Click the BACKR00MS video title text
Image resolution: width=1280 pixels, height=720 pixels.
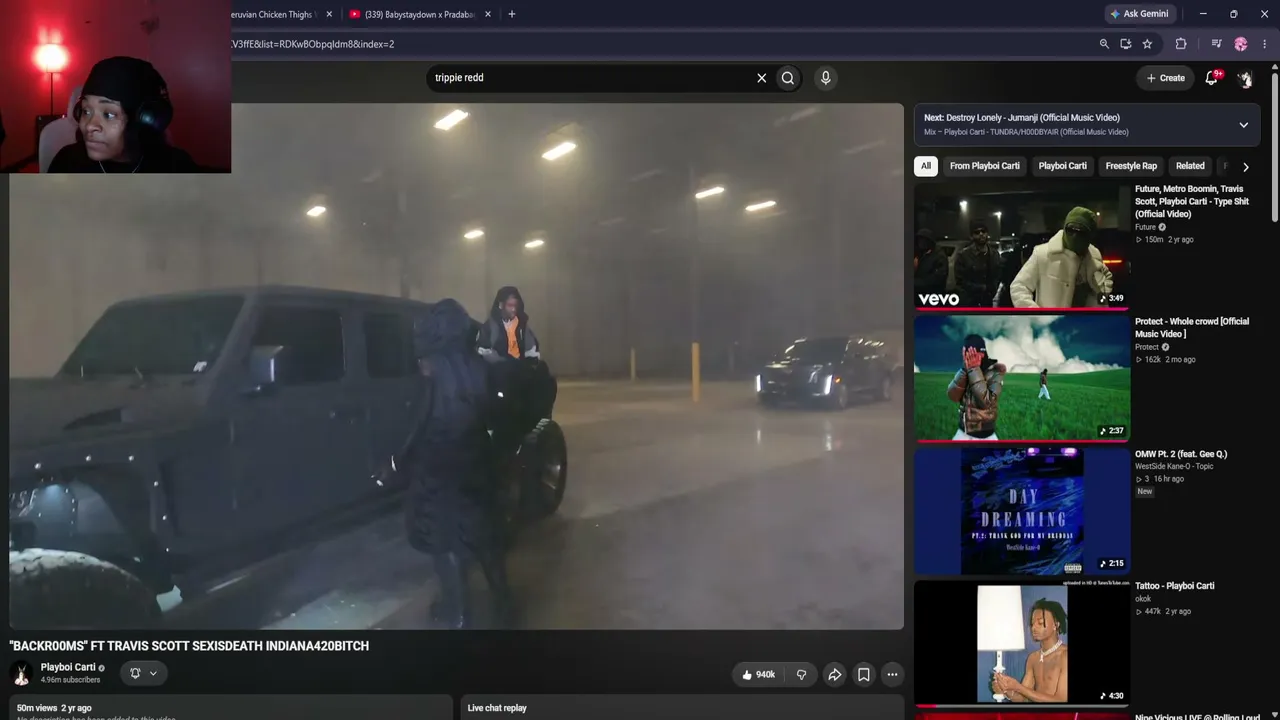click(189, 646)
